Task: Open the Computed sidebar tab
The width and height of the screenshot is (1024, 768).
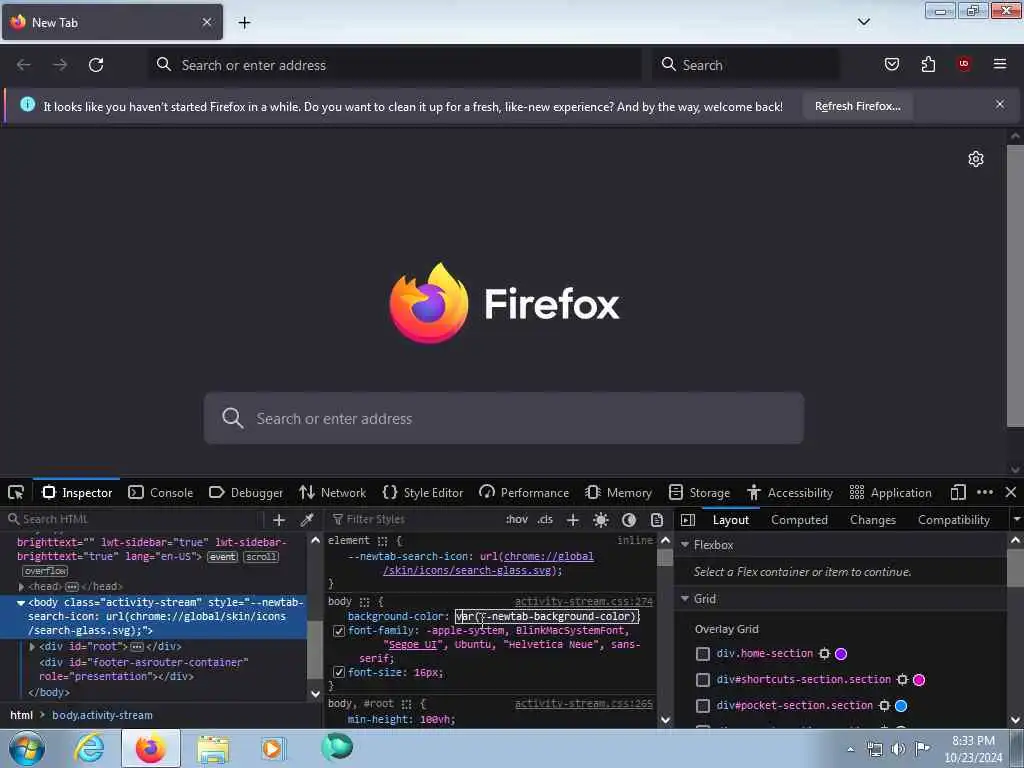Action: pyautogui.click(x=799, y=520)
